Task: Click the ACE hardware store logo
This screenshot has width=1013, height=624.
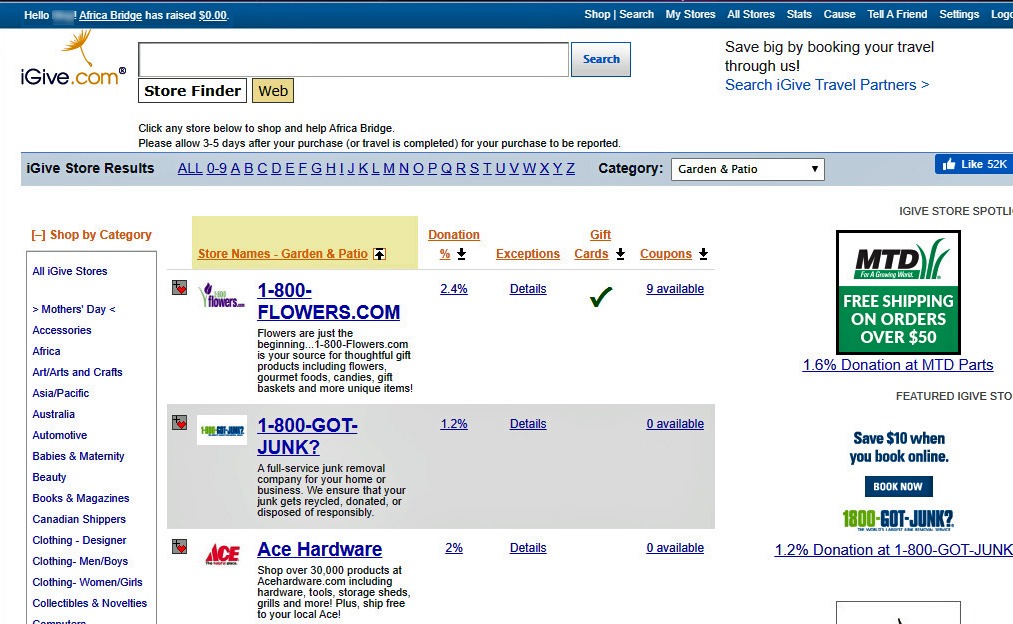Action: pyautogui.click(x=222, y=554)
